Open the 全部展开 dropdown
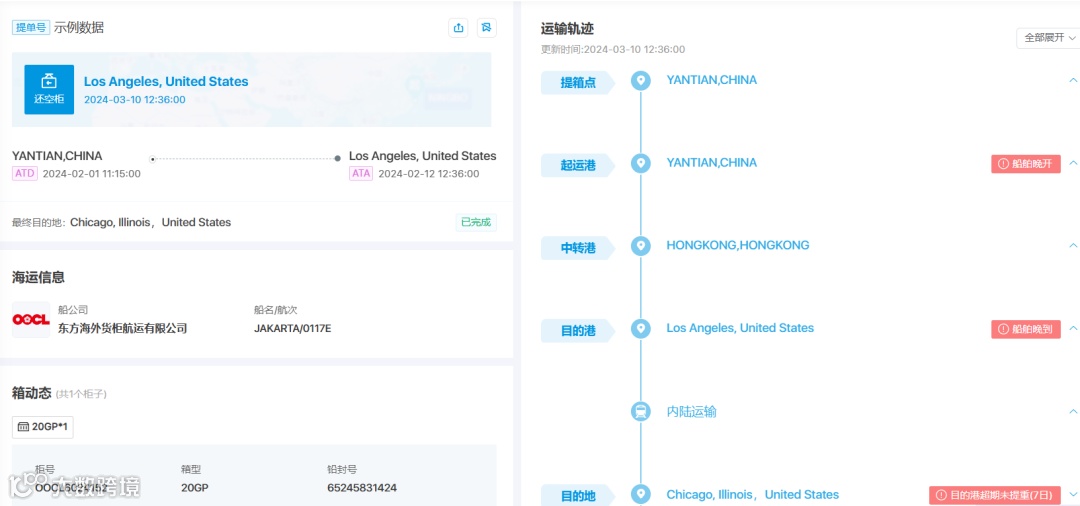The image size is (1080, 506). pos(1049,38)
